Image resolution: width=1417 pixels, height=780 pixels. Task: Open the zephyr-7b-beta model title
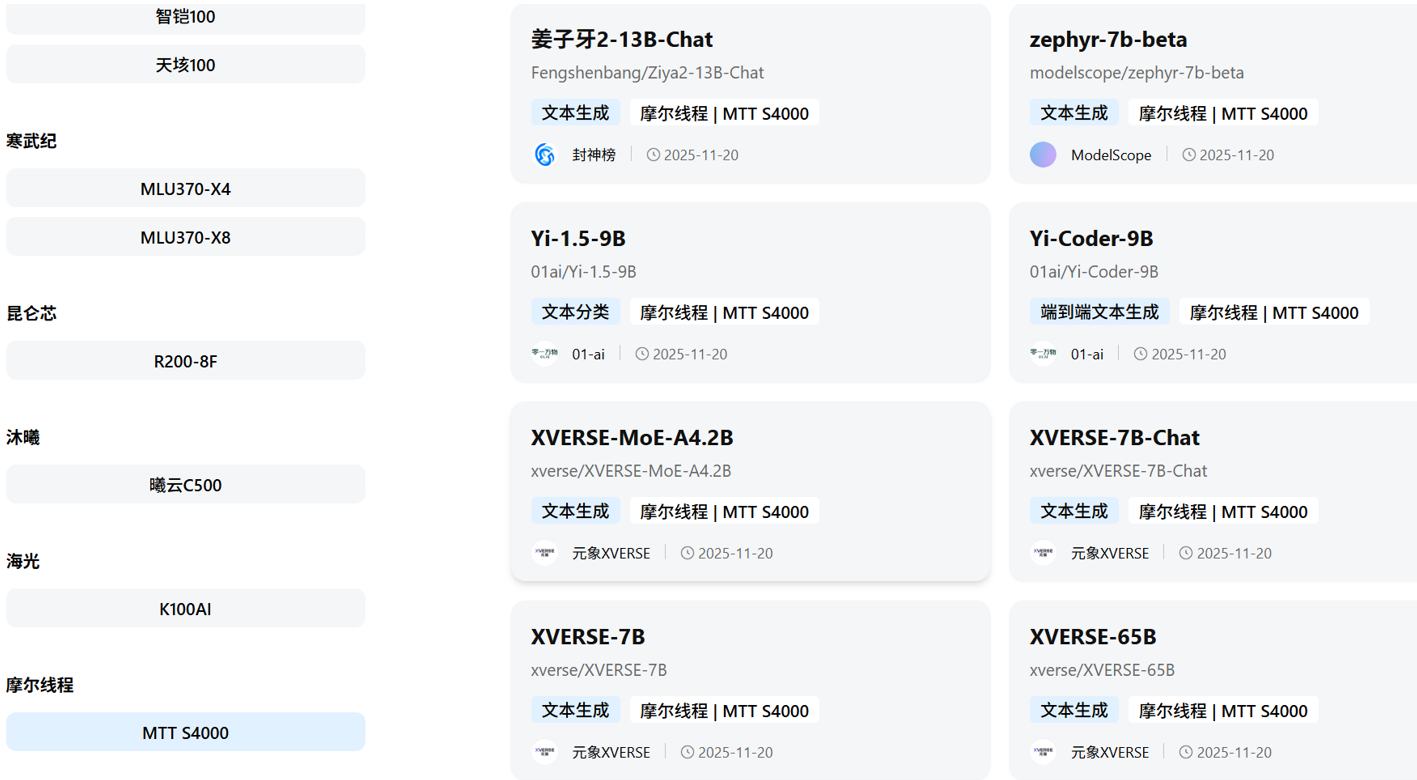point(1108,40)
